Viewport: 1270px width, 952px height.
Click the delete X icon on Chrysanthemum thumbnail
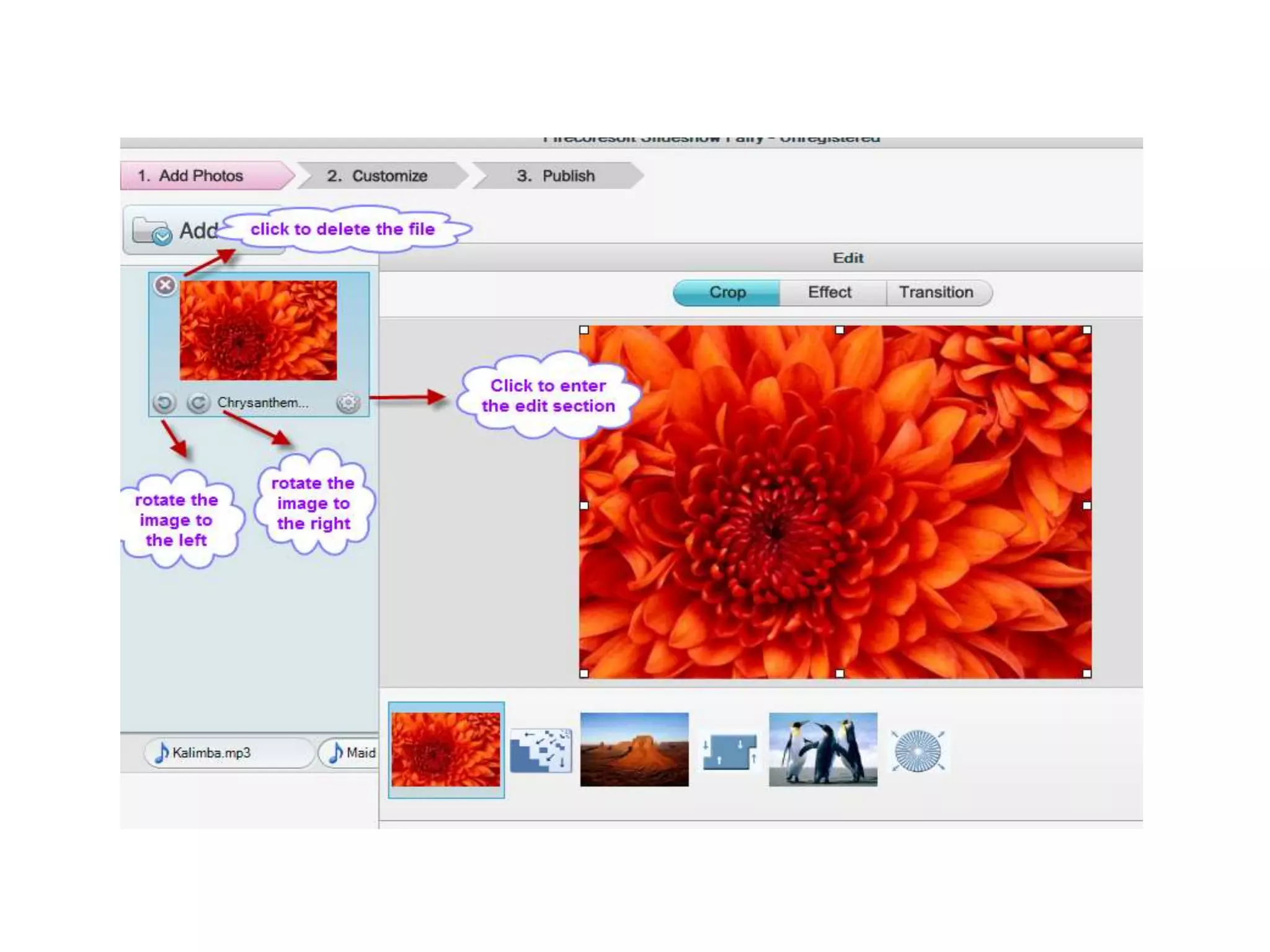[165, 285]
